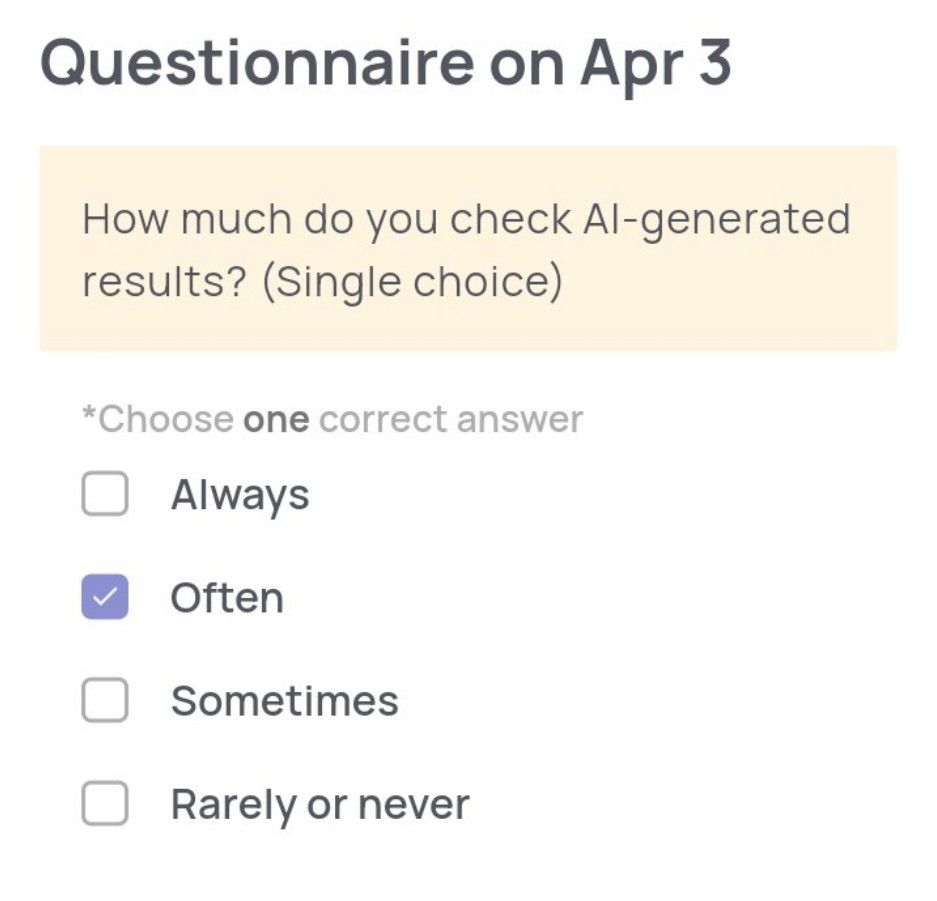This screenshot has height=901, width=937.
Task: Click the checkmark inside the Often checkbox
Action: click(x=104, y=596)
